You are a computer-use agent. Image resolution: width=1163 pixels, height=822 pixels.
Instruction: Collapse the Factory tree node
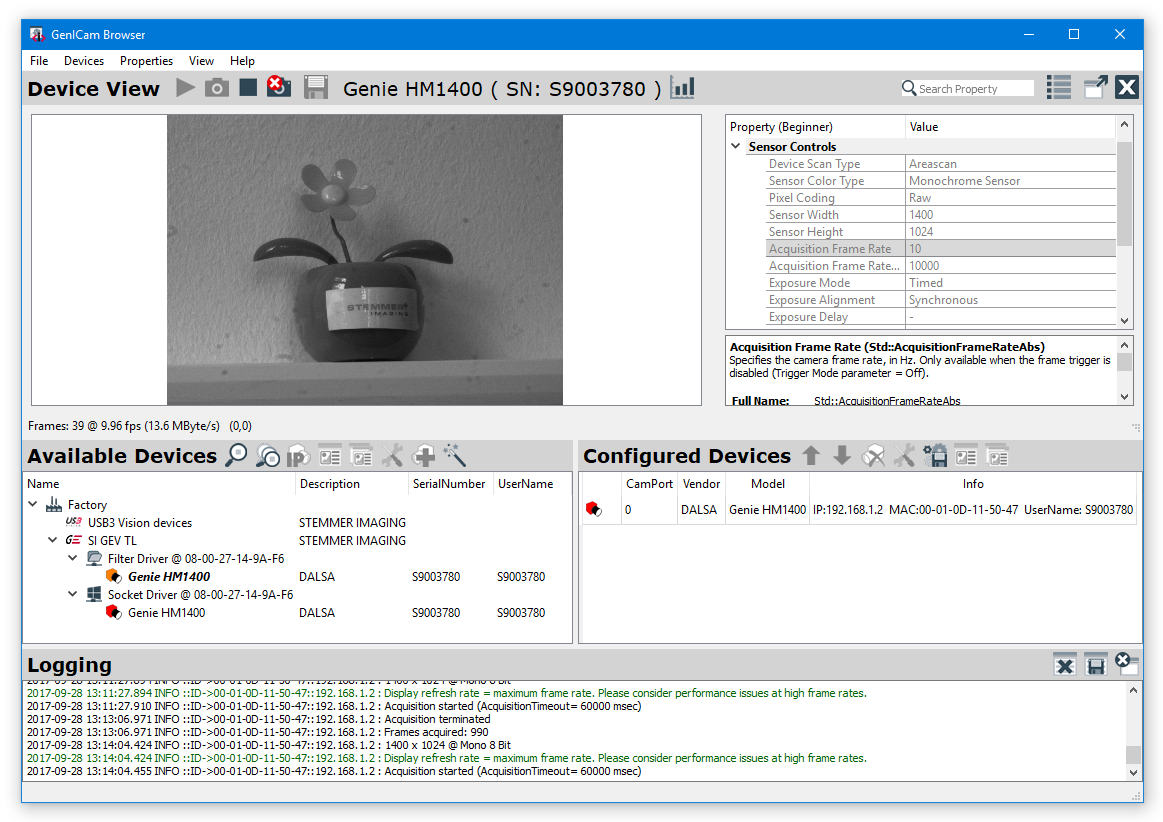point(34,505)
